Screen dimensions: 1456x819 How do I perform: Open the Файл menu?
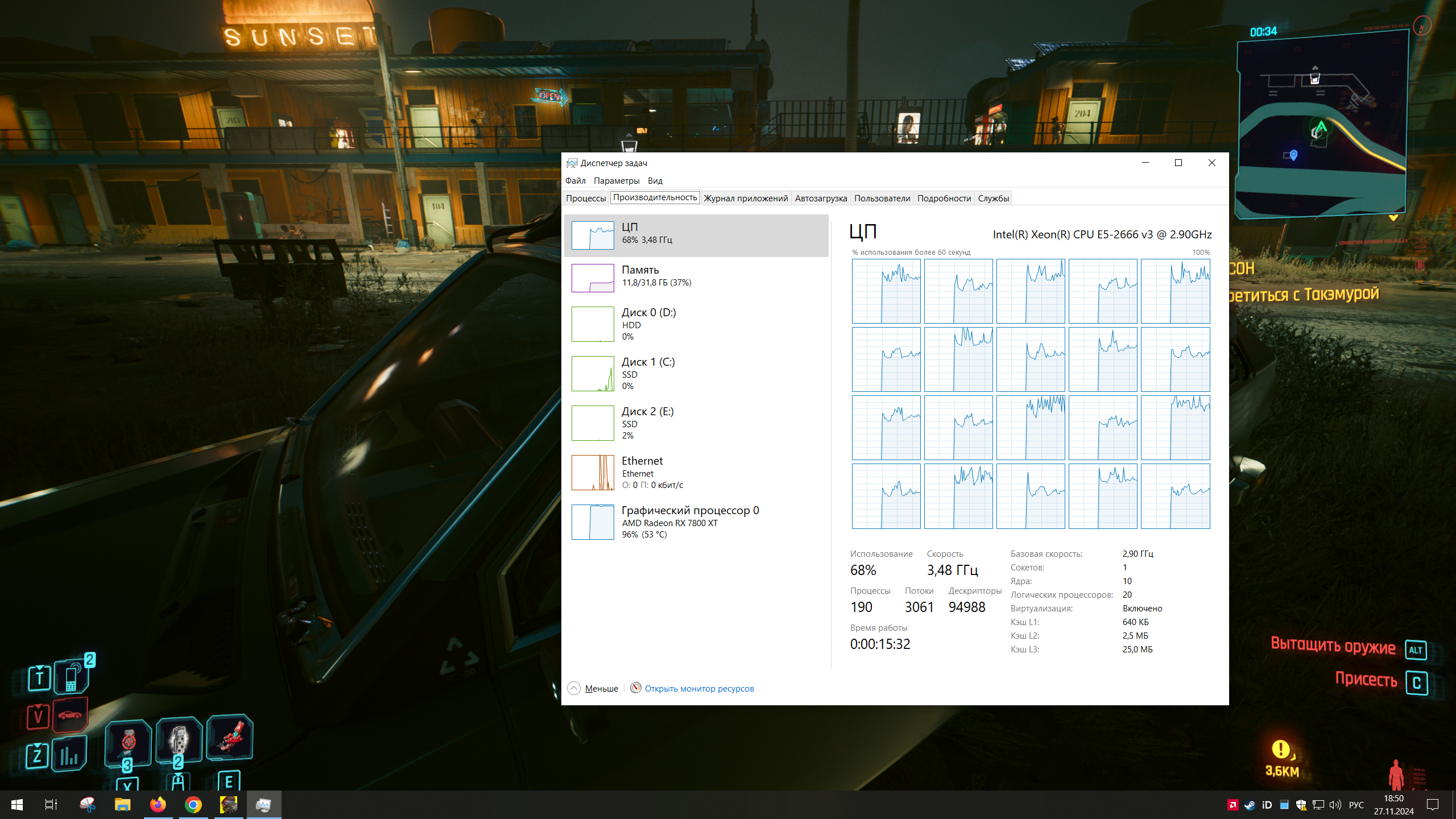click(x=575, y=180)
